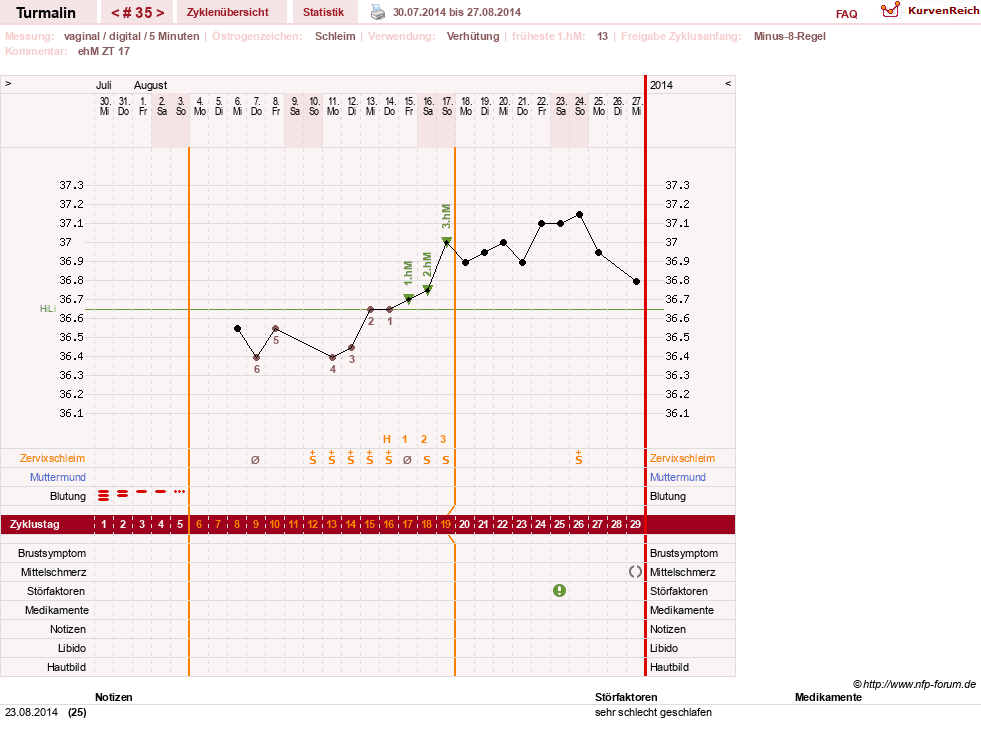This screenshot has height=736, width=981.
Task: Click the 3.hM green triangle marker
Action: click(446, 241)
